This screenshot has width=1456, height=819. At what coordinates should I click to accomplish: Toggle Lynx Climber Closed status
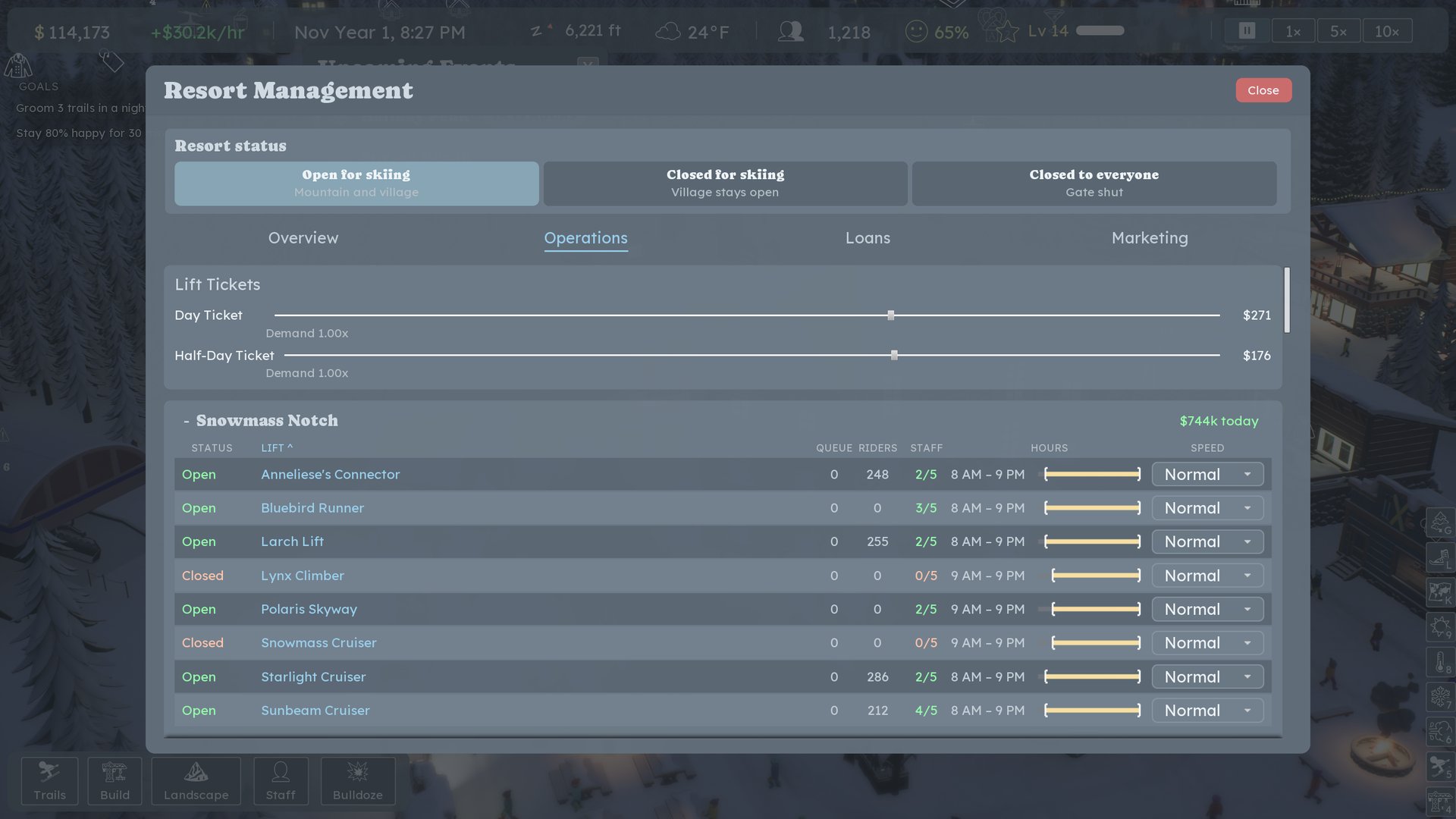[x=202, y=576]
